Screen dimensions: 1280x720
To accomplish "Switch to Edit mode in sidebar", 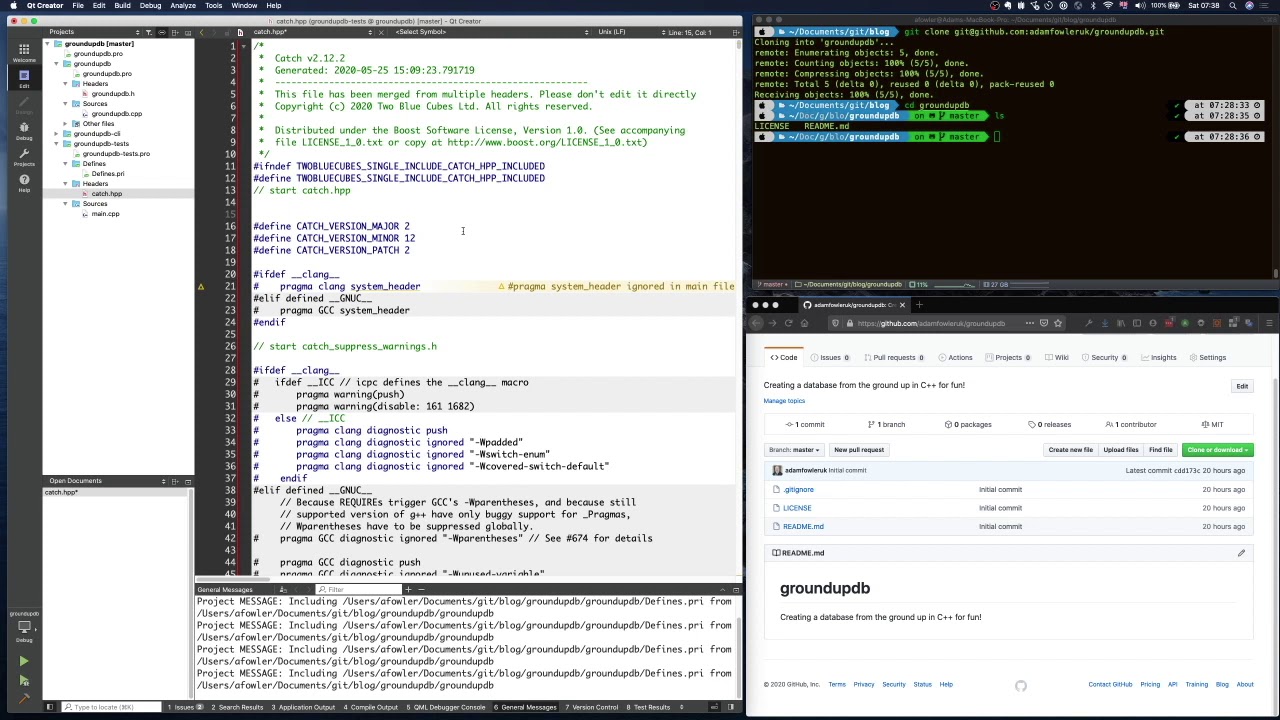I will pos(24,77).
